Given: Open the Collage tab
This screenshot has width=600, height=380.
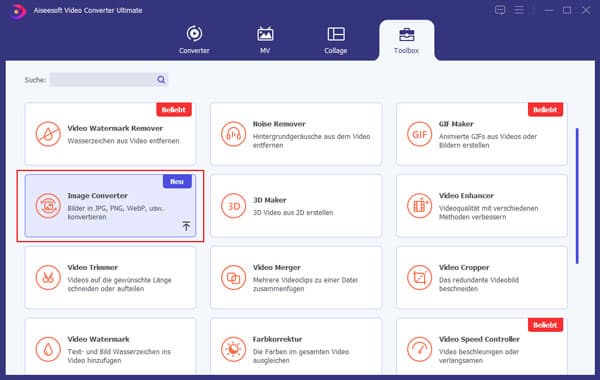Looking at the screenshot, I should pos(336,40).
